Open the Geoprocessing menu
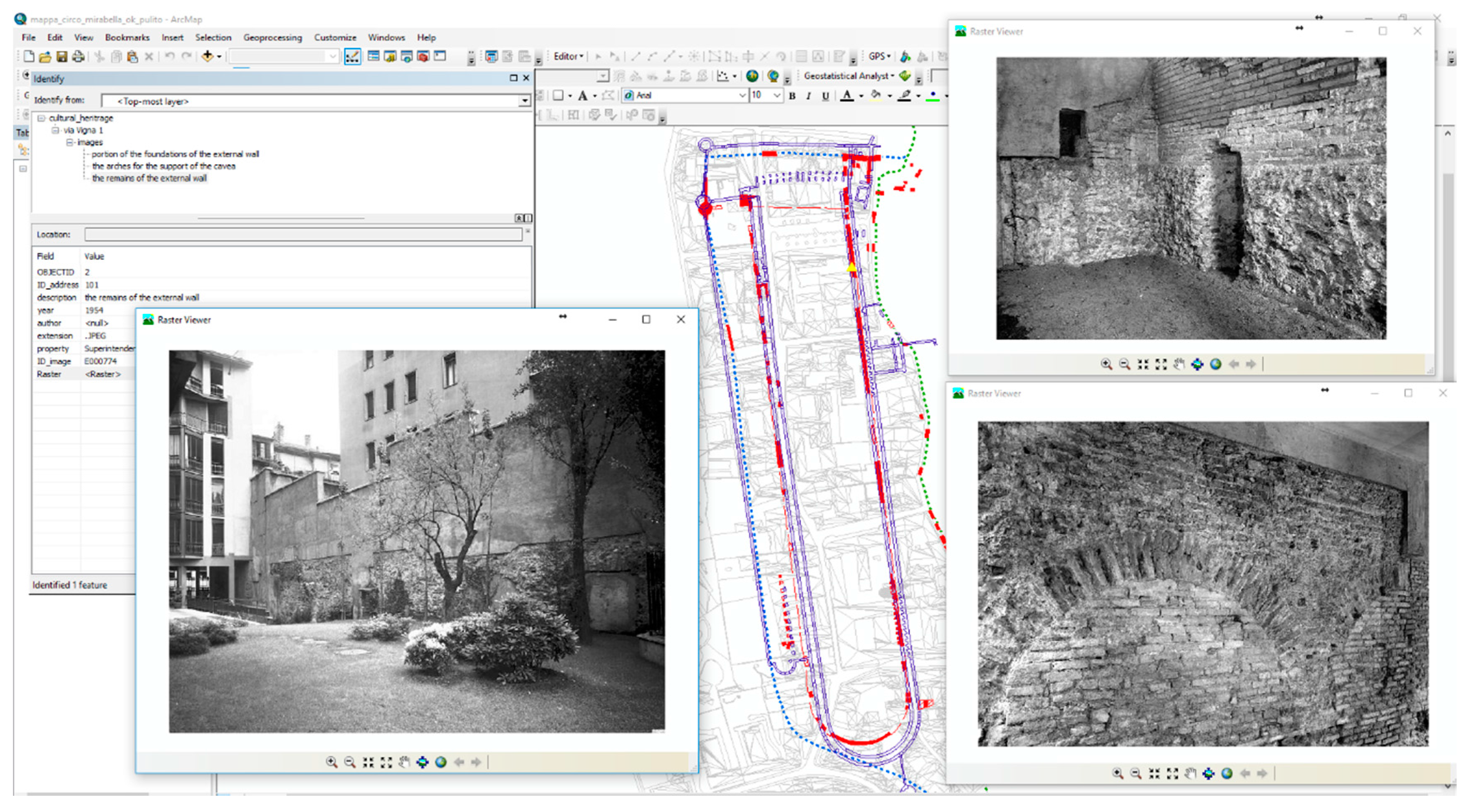1477x812 pixels. click(272, 37)
